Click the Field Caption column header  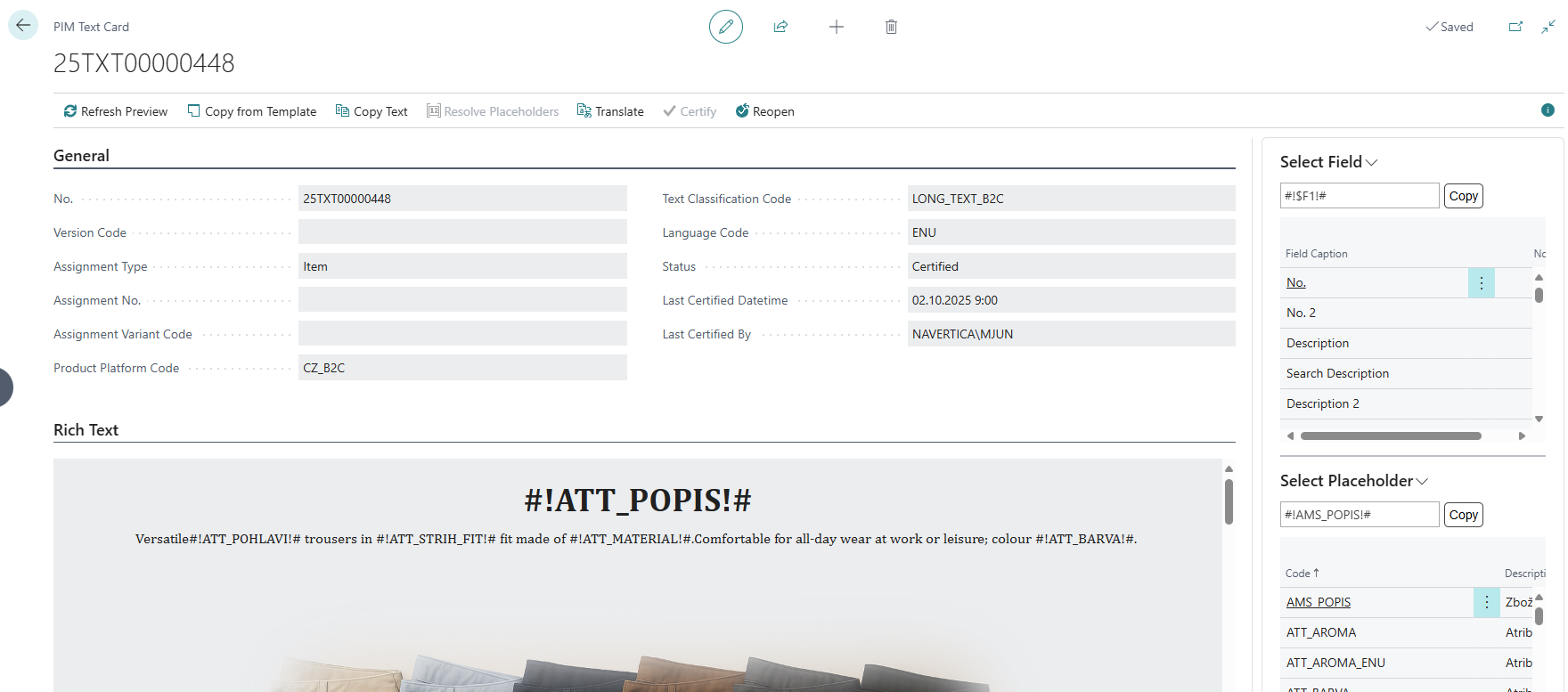[x=1316, y=254]
